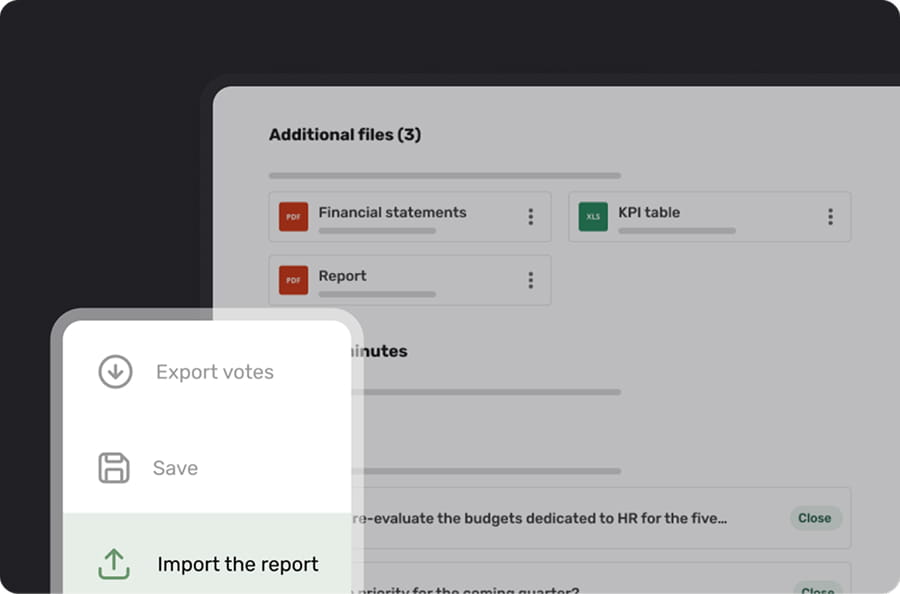Open the three-dot menu for Financial statements

click(530, 217)
